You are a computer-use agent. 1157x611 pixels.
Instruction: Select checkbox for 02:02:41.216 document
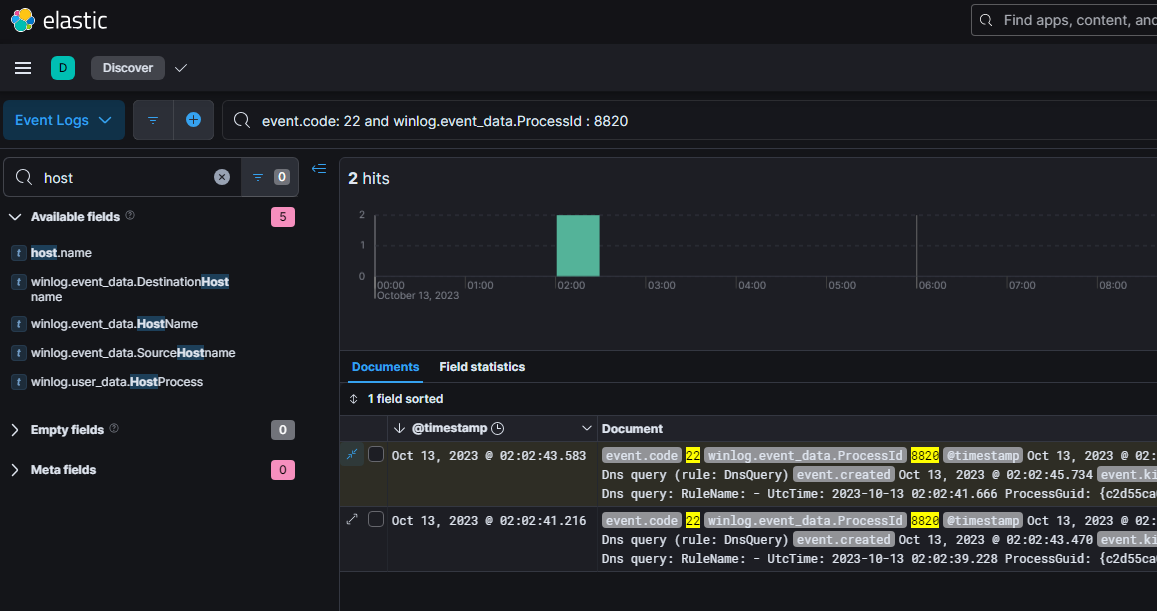point(376,520)
